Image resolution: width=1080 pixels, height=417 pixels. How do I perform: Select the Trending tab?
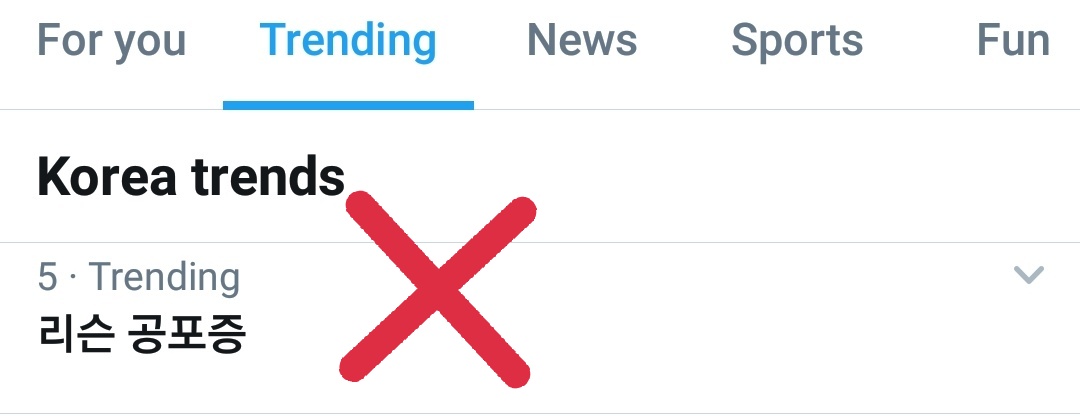tap(348, 40)
